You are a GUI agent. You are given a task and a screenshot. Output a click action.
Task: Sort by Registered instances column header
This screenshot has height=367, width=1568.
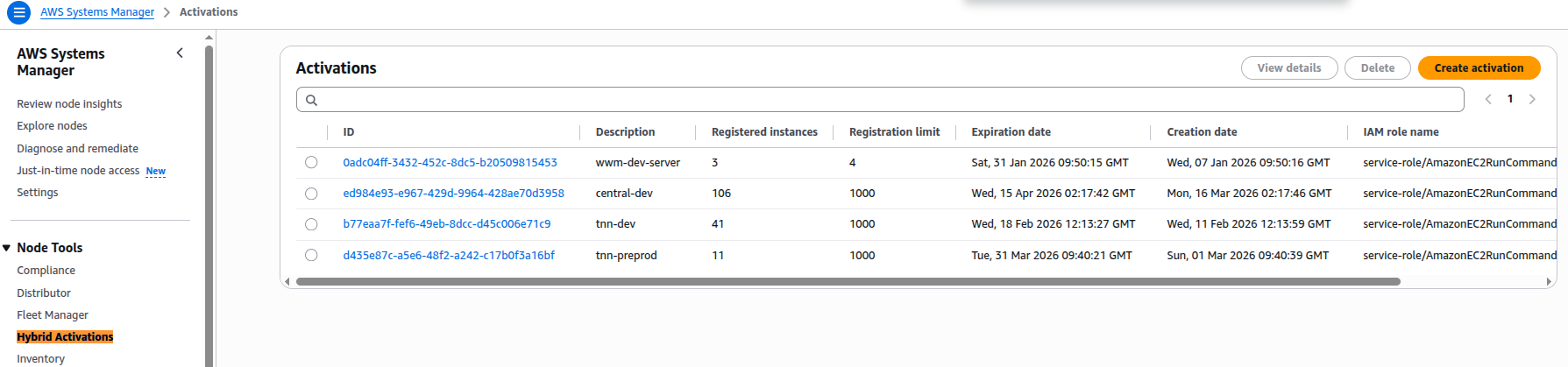tap(763, 132)
